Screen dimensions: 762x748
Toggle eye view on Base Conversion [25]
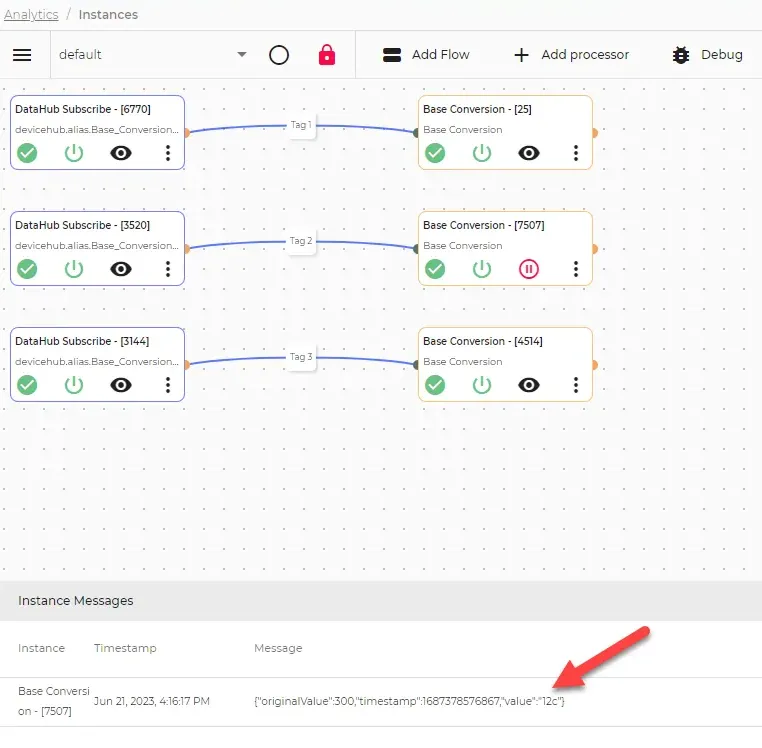pos(529,153)
